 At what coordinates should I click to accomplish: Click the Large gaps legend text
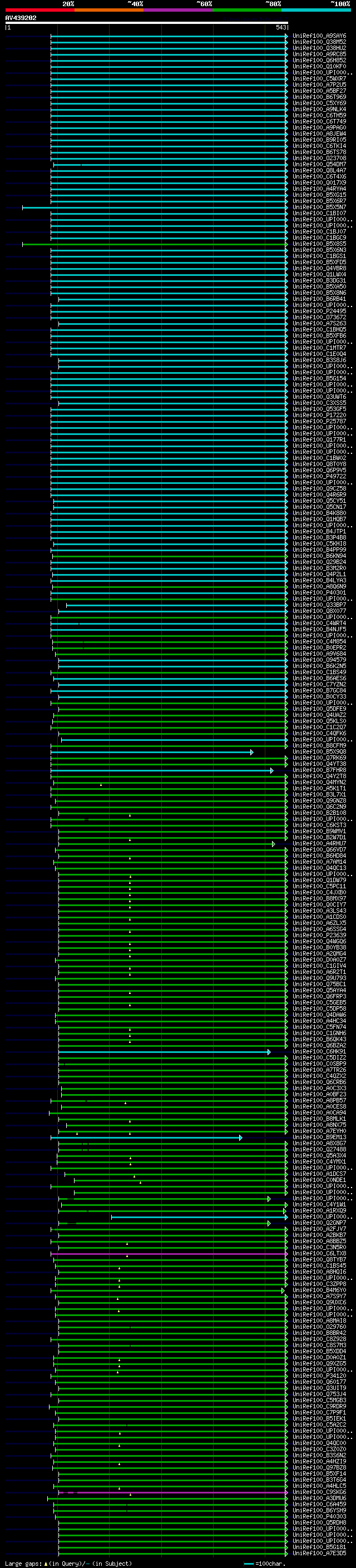[68, 1563]
